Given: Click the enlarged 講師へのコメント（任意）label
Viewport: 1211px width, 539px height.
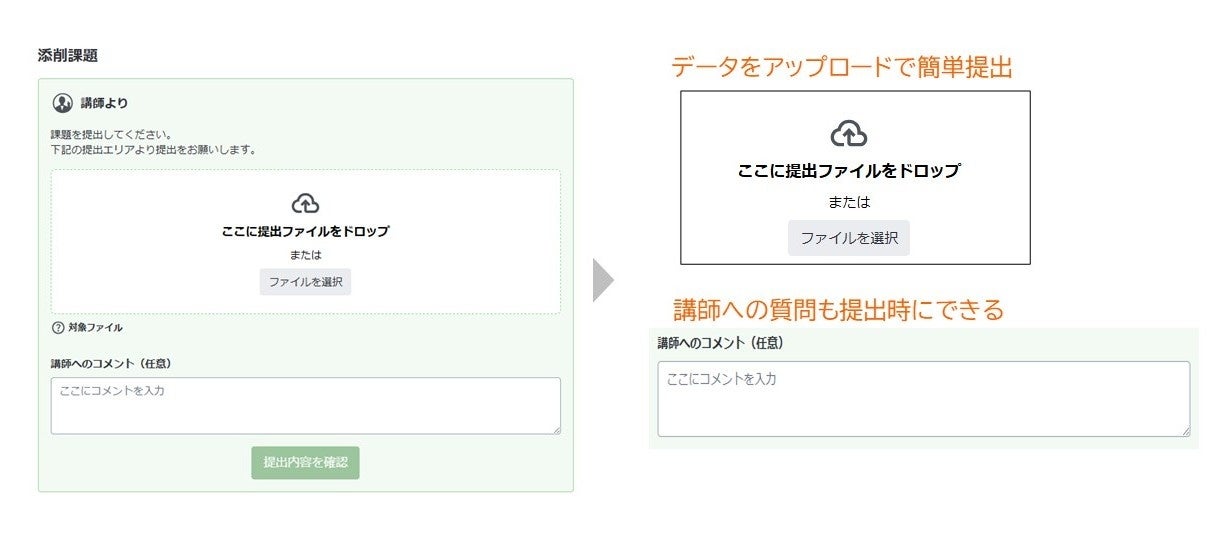Looking at the screenshot, I should point(720,343).
